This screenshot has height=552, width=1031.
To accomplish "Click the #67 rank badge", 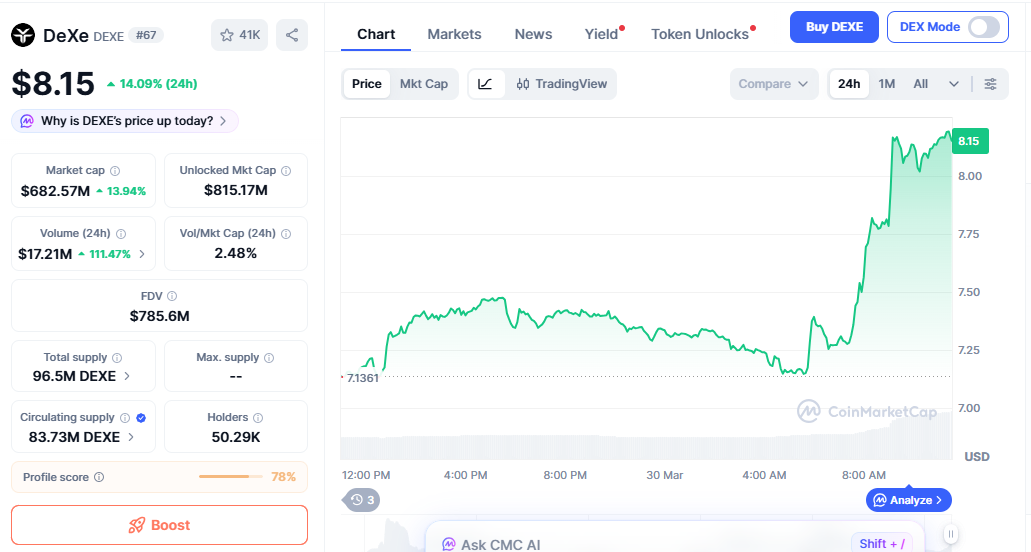I will point(146,35).
